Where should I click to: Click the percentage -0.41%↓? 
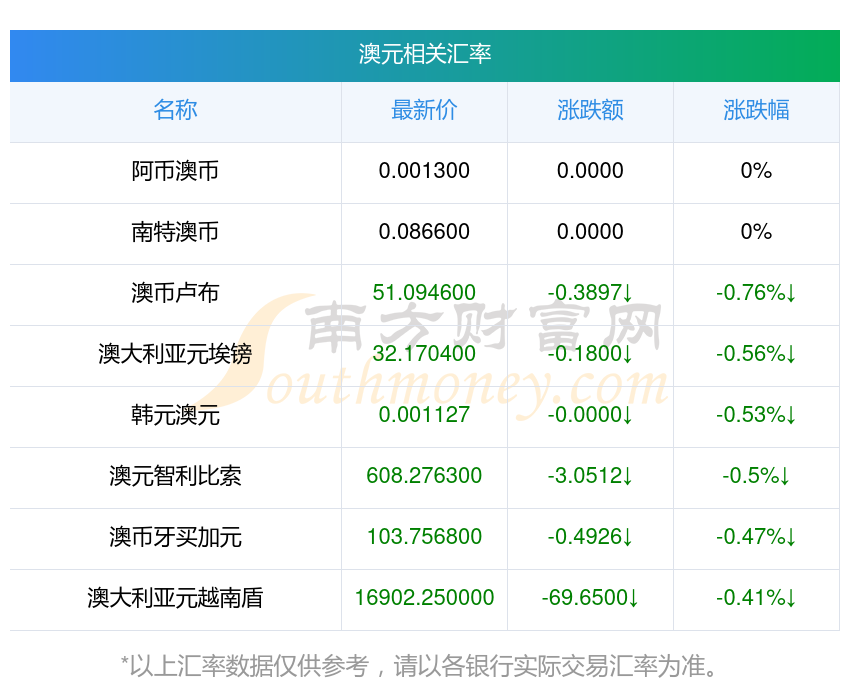point(756,598)
